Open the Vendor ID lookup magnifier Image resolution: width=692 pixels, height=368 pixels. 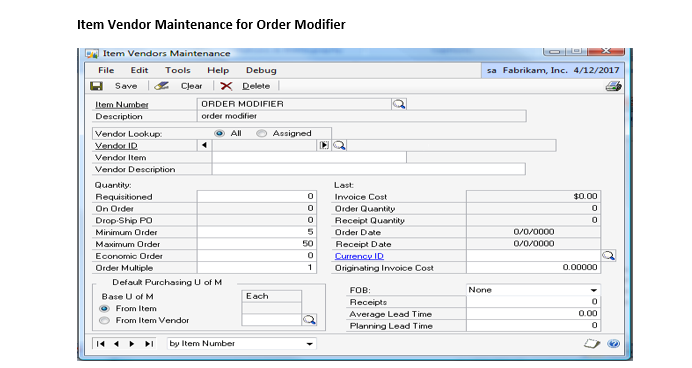tap(339, 145)
